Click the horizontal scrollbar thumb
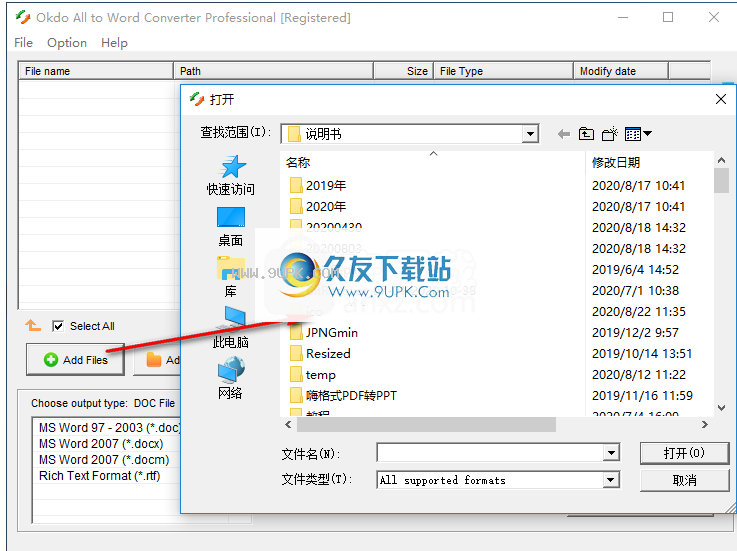 [426, 425]
